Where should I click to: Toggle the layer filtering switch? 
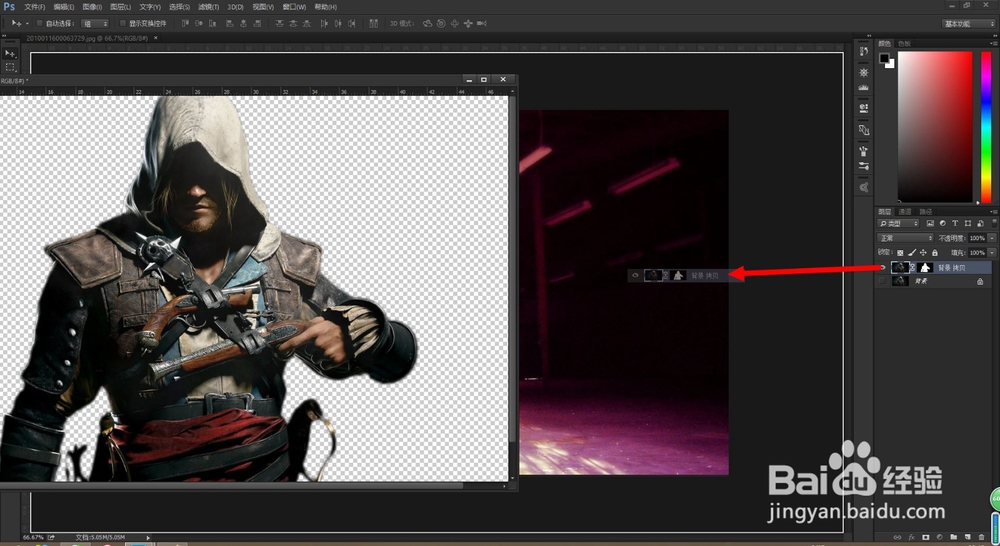994,223
